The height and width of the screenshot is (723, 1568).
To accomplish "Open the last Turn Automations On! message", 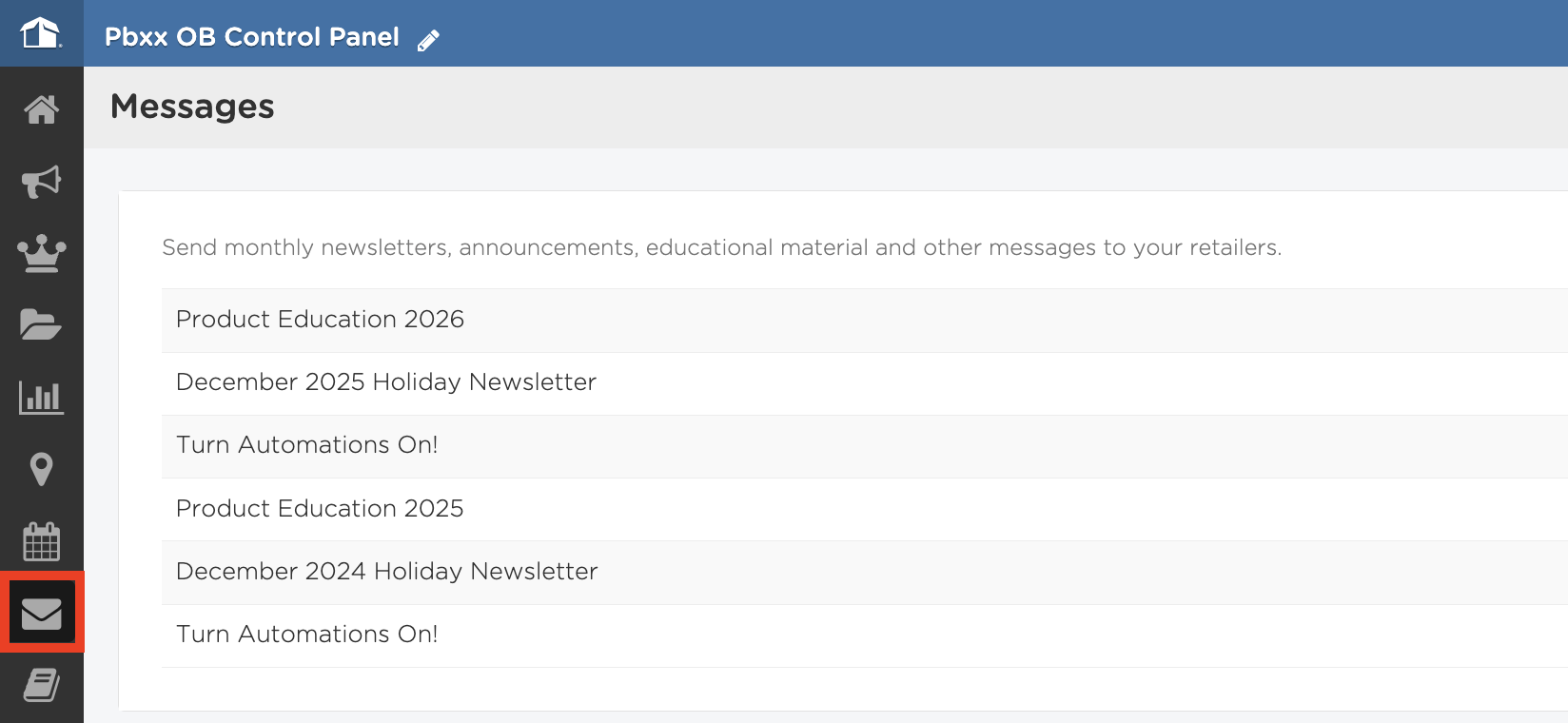I will click(x=864, y=635).
